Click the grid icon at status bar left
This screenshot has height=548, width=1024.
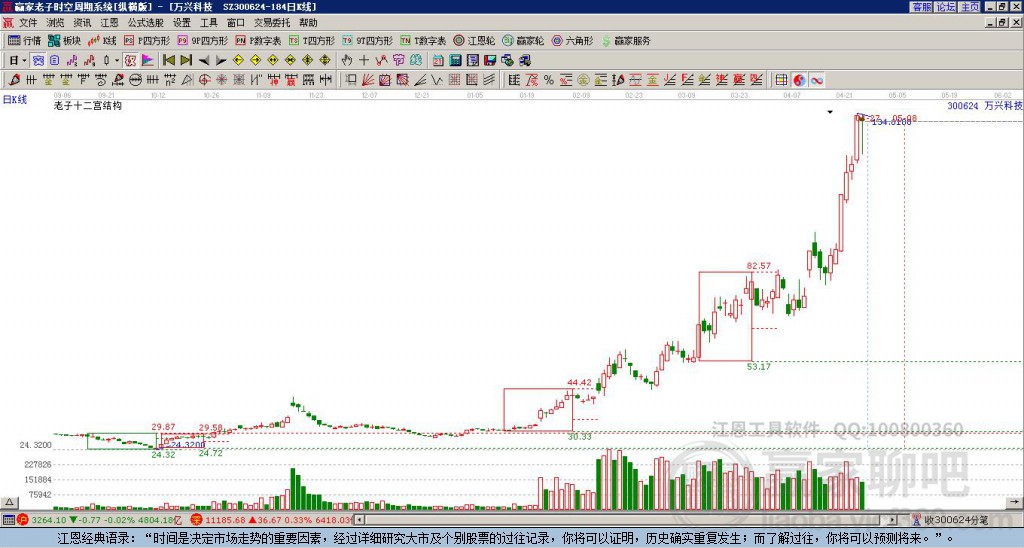8,520
